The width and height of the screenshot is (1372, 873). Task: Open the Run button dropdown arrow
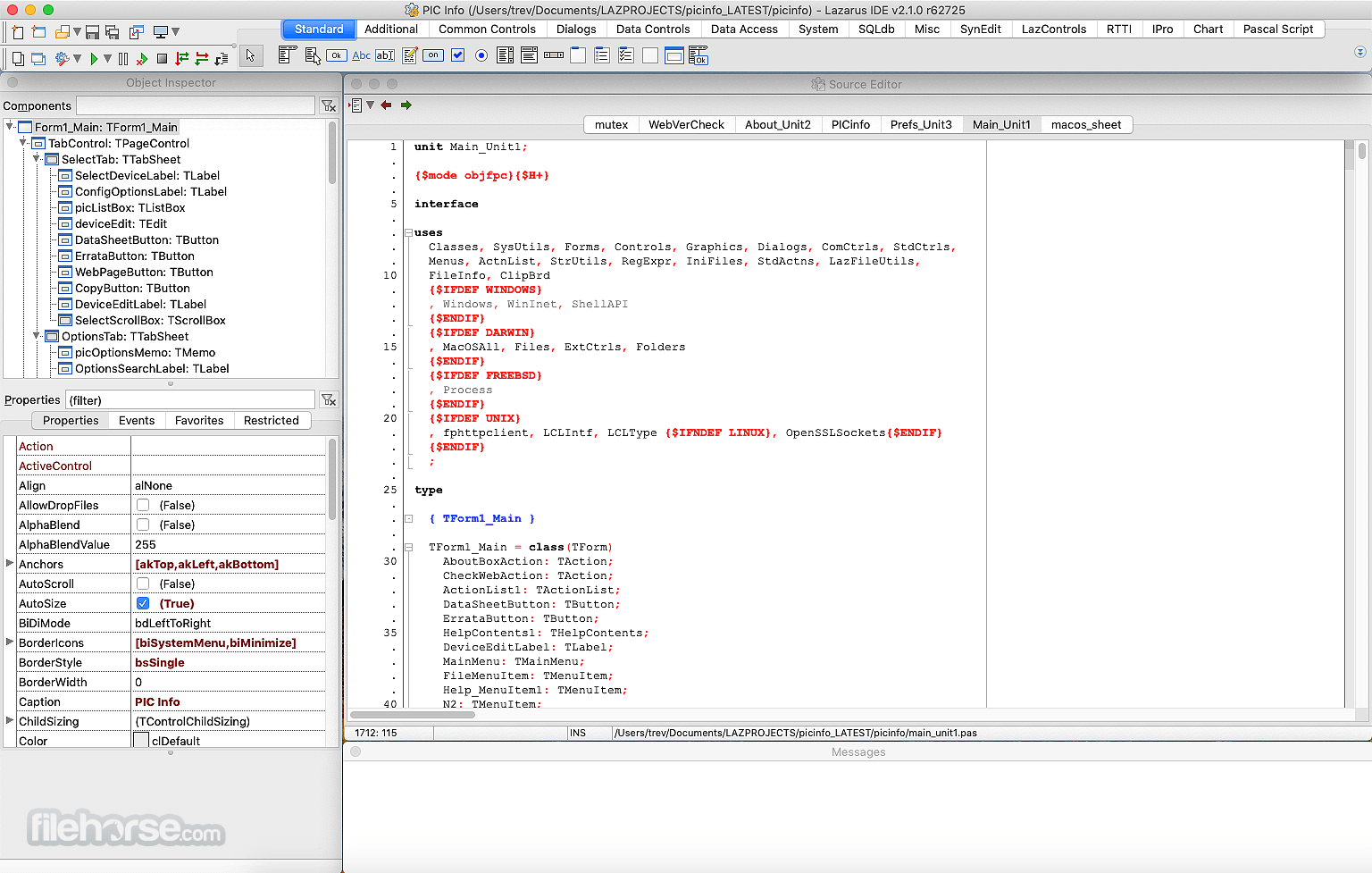coord(107,59)
